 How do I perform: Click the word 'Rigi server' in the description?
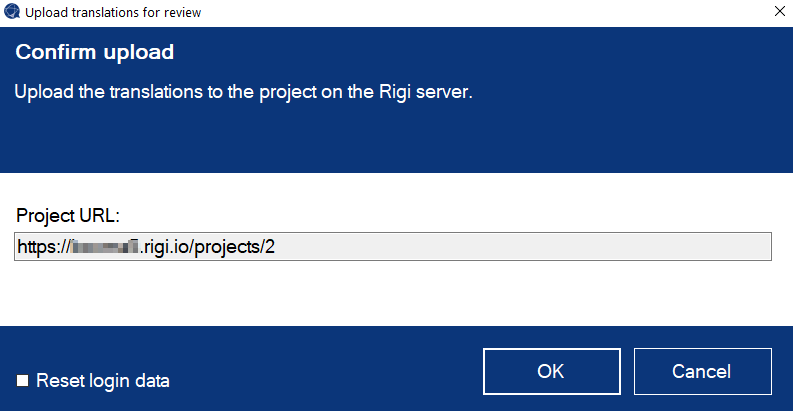(x=425, y=92)
